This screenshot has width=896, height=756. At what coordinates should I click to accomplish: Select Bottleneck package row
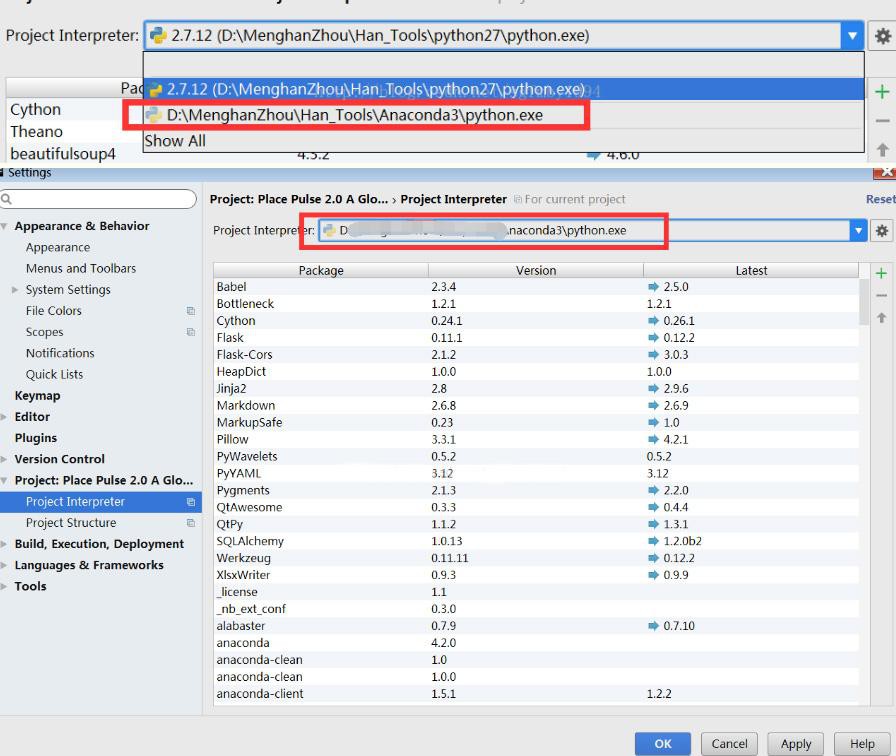[x=536, y=304]
